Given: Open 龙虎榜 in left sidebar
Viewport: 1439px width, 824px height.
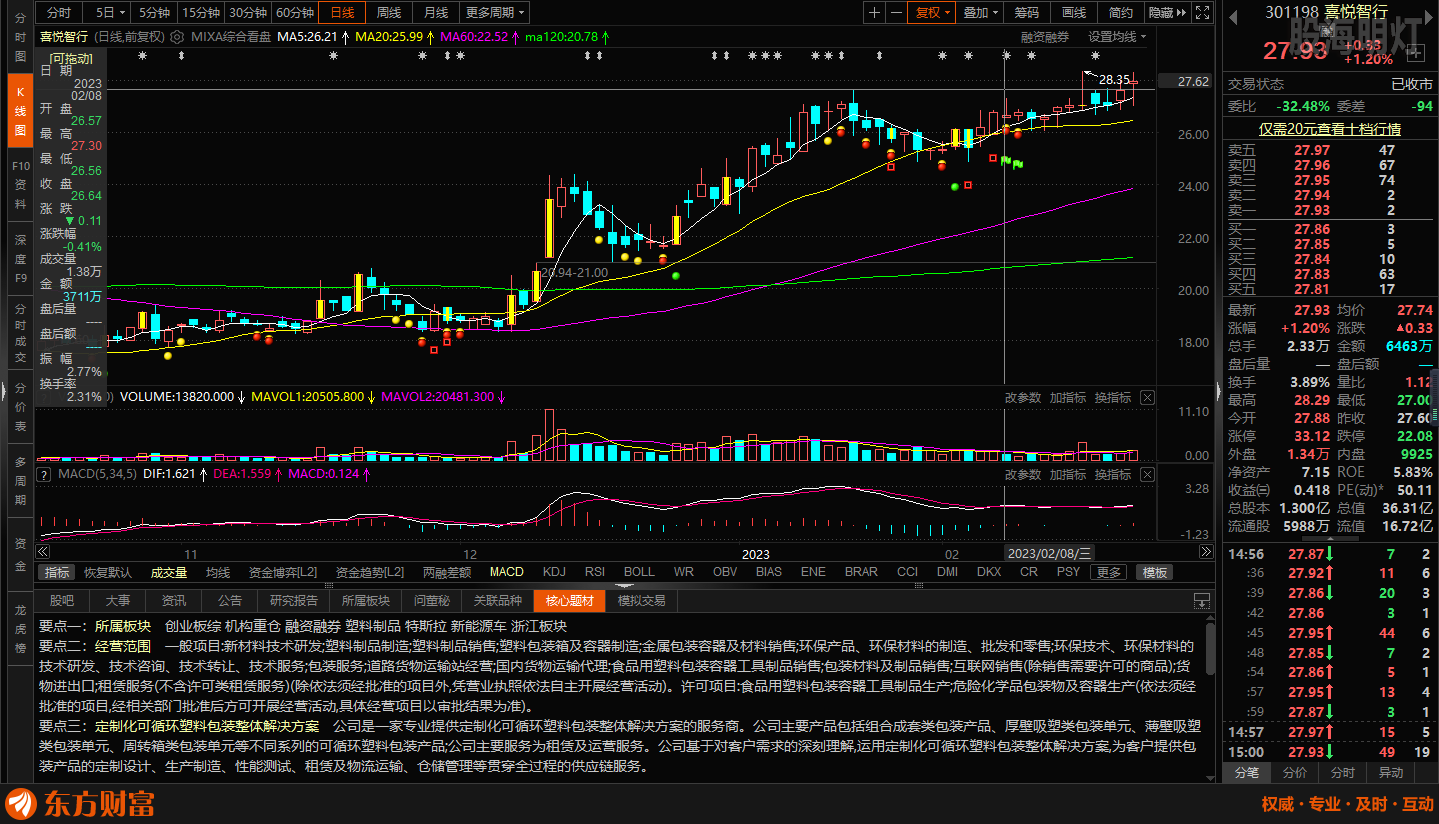Looking at the screenshot, I should point(20,628).
